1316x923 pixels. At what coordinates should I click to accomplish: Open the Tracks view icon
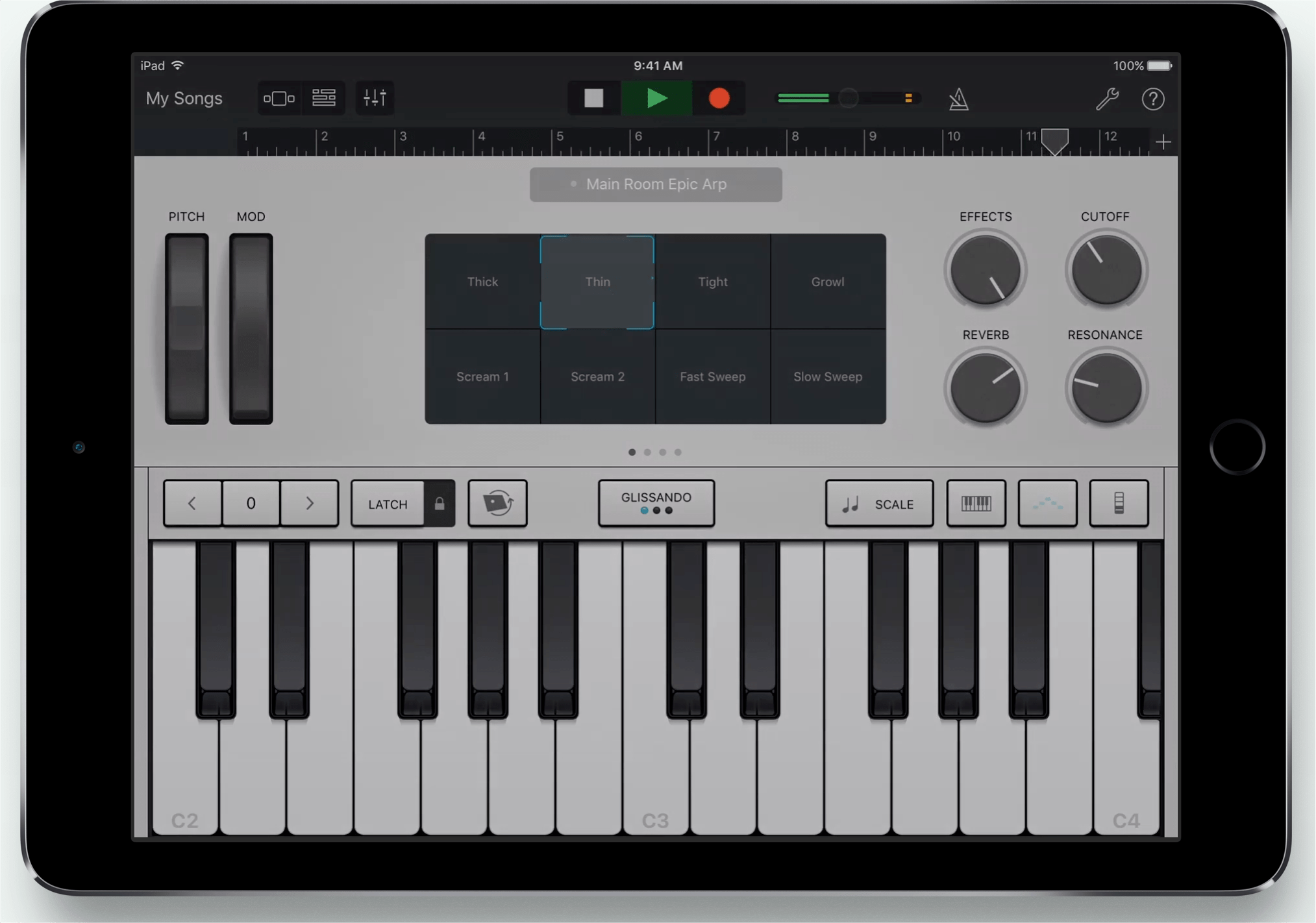coord(279,98)
